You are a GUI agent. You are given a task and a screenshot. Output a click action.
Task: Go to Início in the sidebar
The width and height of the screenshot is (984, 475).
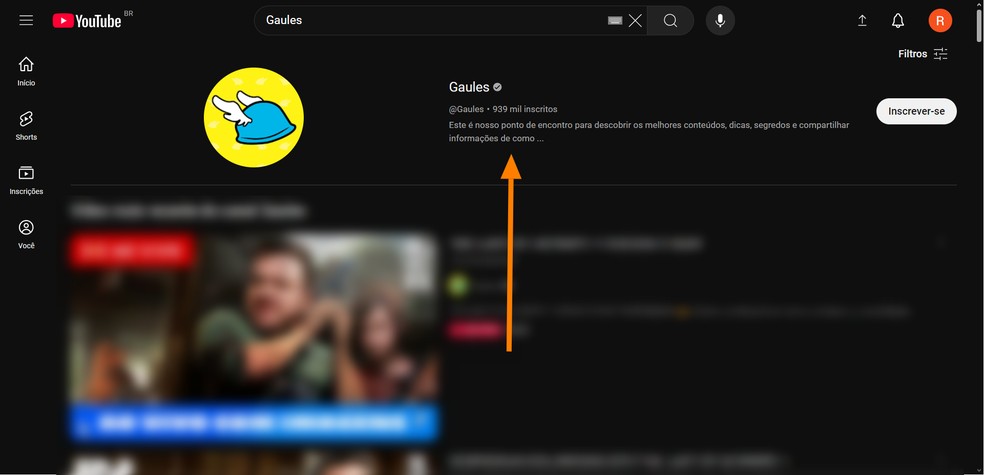tap(26, 72)
